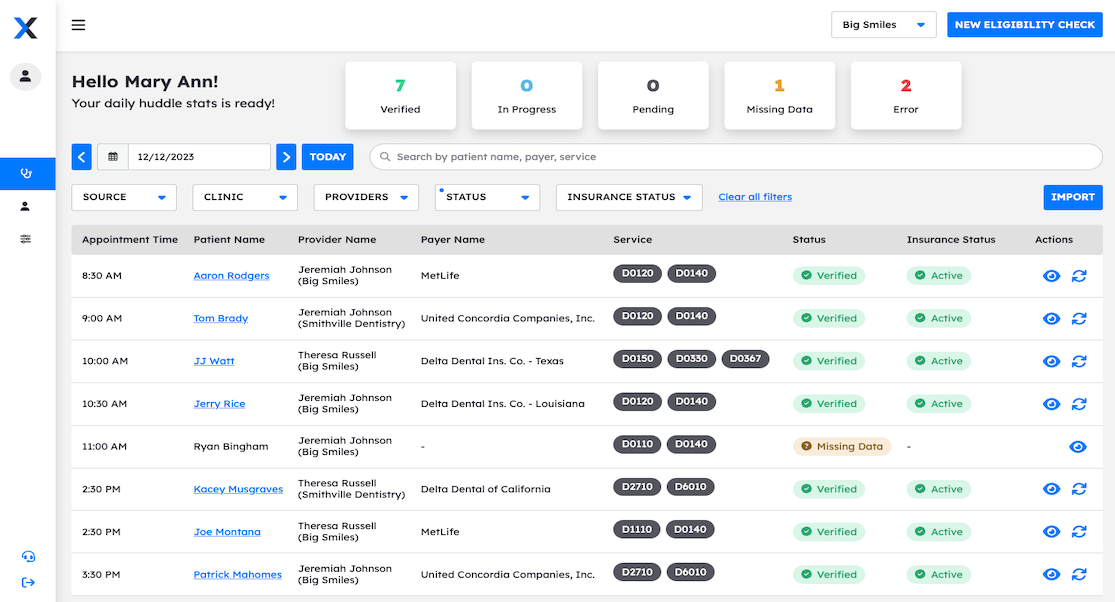Click the patients person icon in sidebar

pyautogui.click(x=26, y=206)
